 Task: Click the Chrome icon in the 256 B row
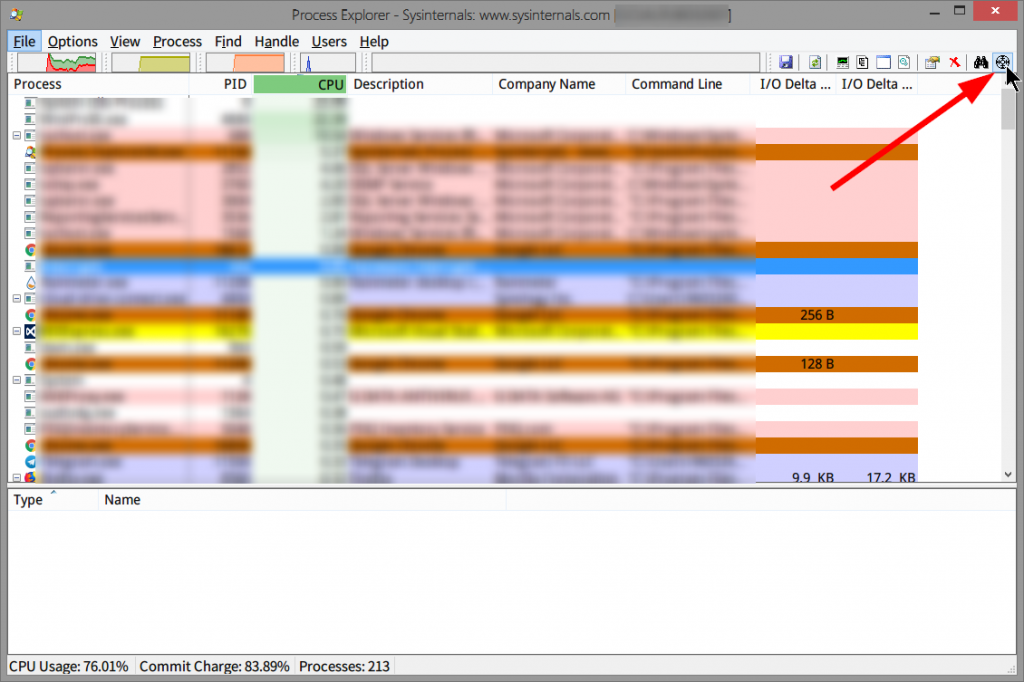[x=30, y=315]
